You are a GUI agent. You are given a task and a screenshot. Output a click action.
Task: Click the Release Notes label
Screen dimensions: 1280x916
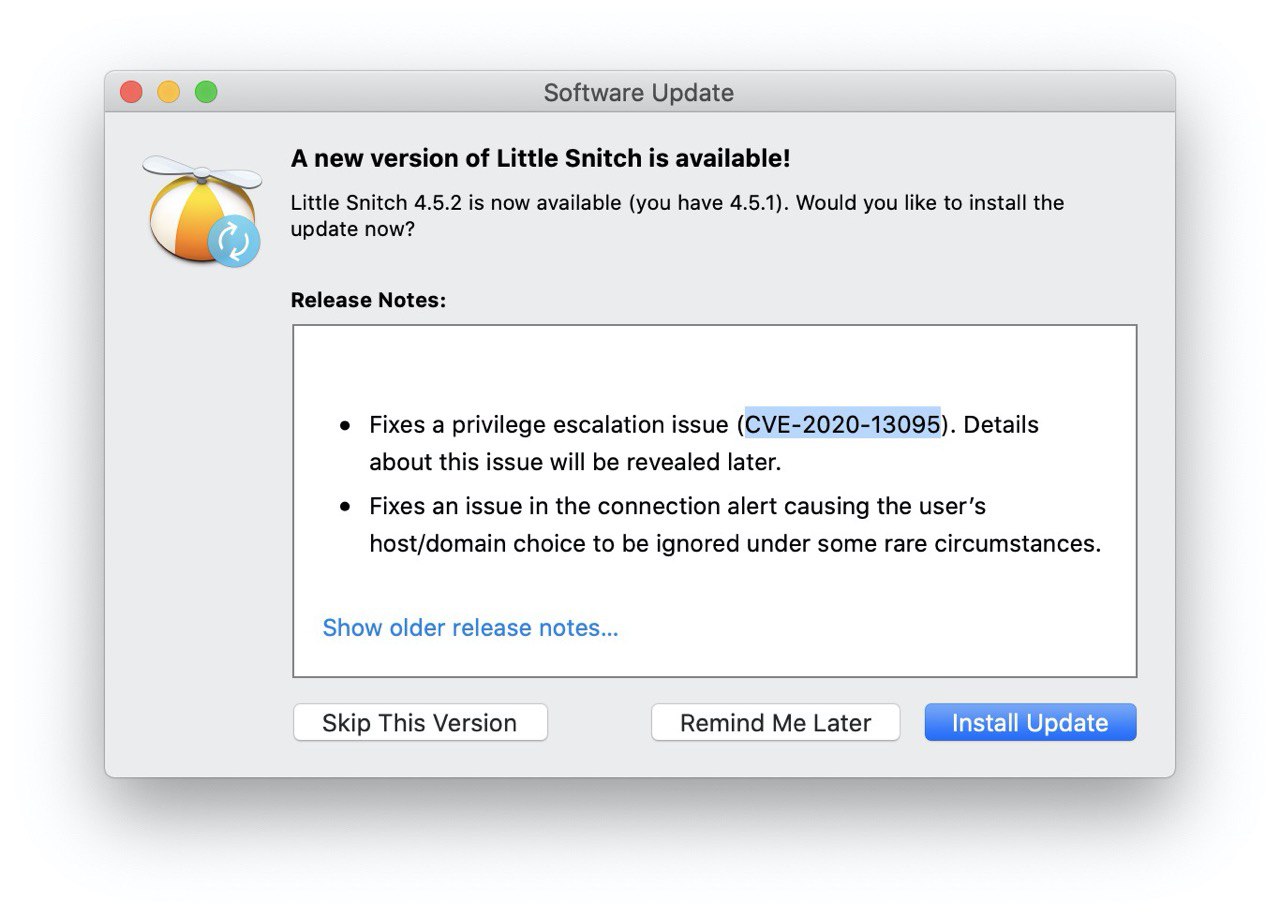coord(368,300)
